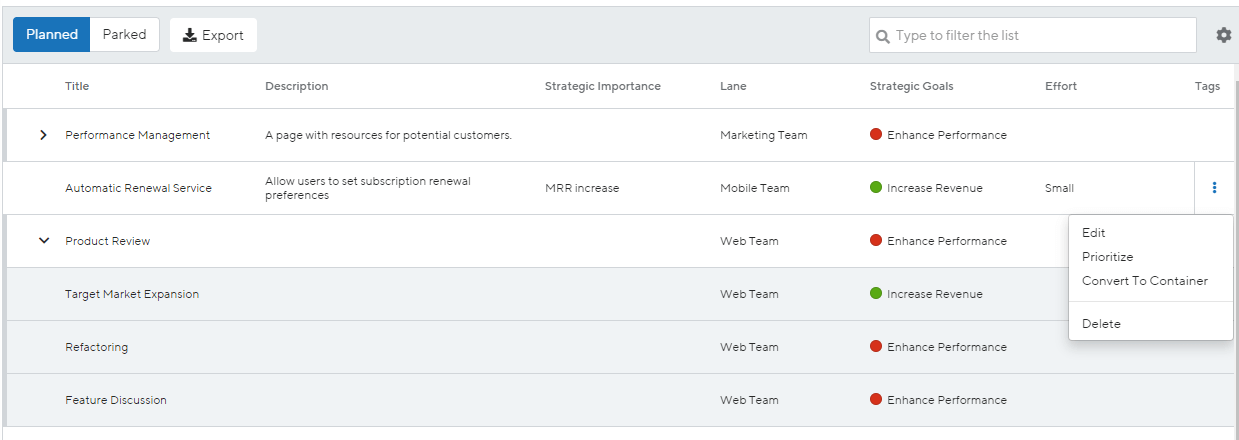Switch to the Parked view
Viewport: 1239px width, 440px height.
coord(125,34)
